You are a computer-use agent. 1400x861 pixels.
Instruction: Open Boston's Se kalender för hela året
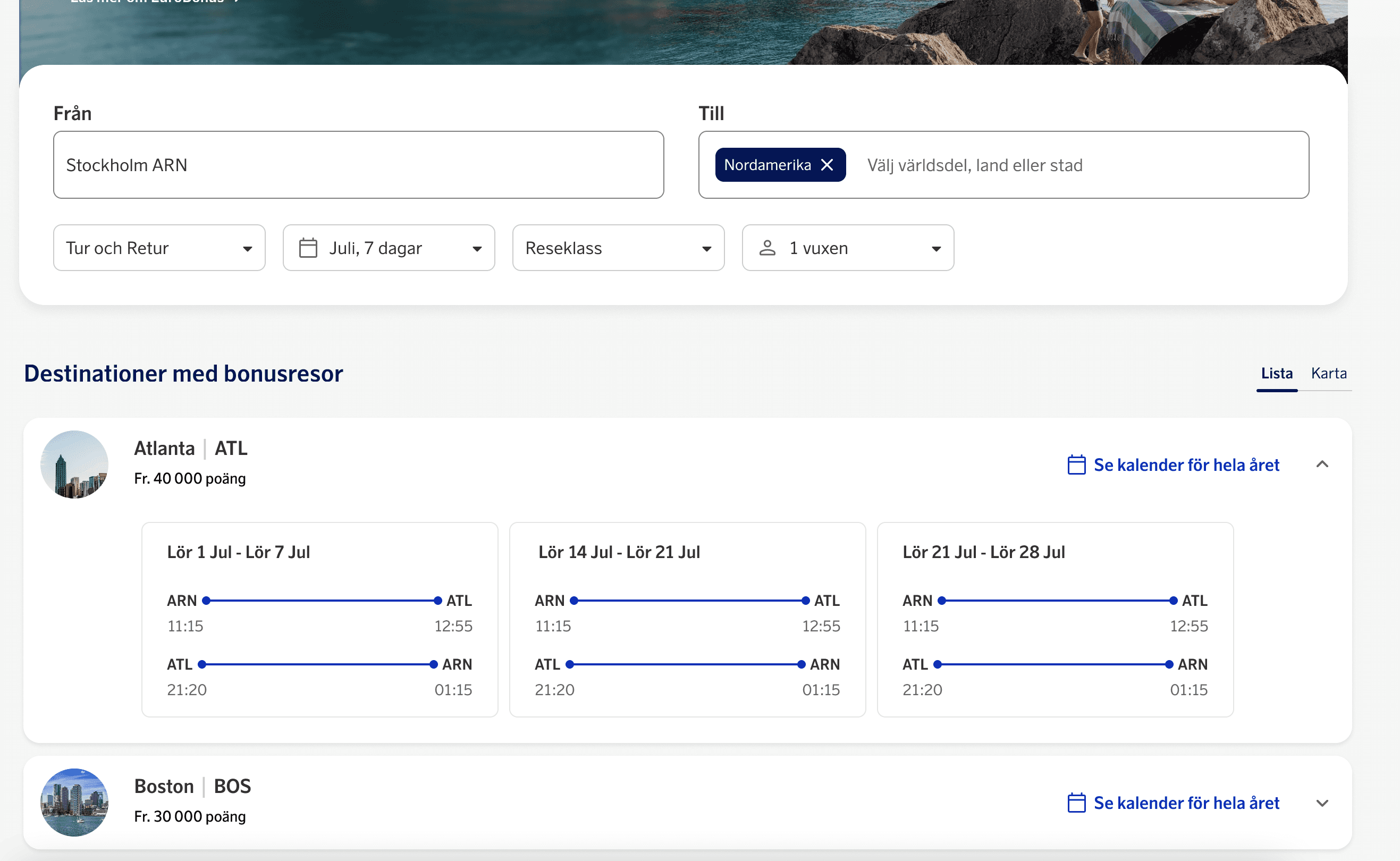[1186, 803]
